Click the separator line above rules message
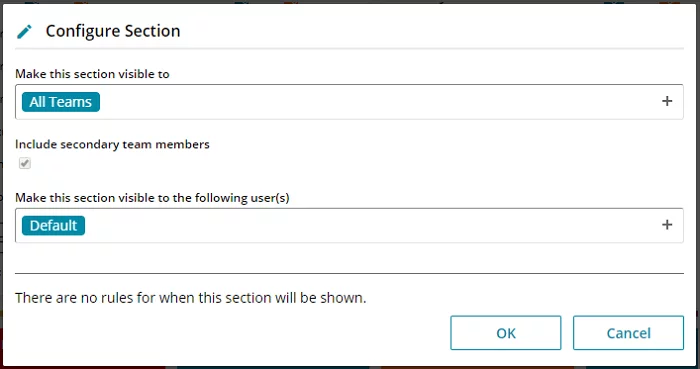 pyautogui.click(x=349, y=273)
